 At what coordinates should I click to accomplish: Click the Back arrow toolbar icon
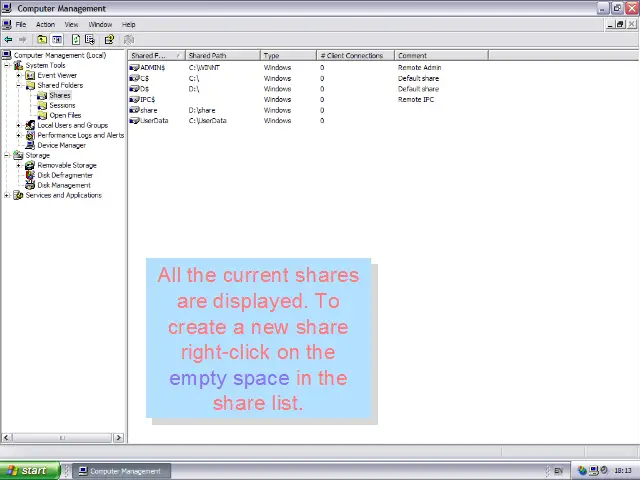pos(9,40)
